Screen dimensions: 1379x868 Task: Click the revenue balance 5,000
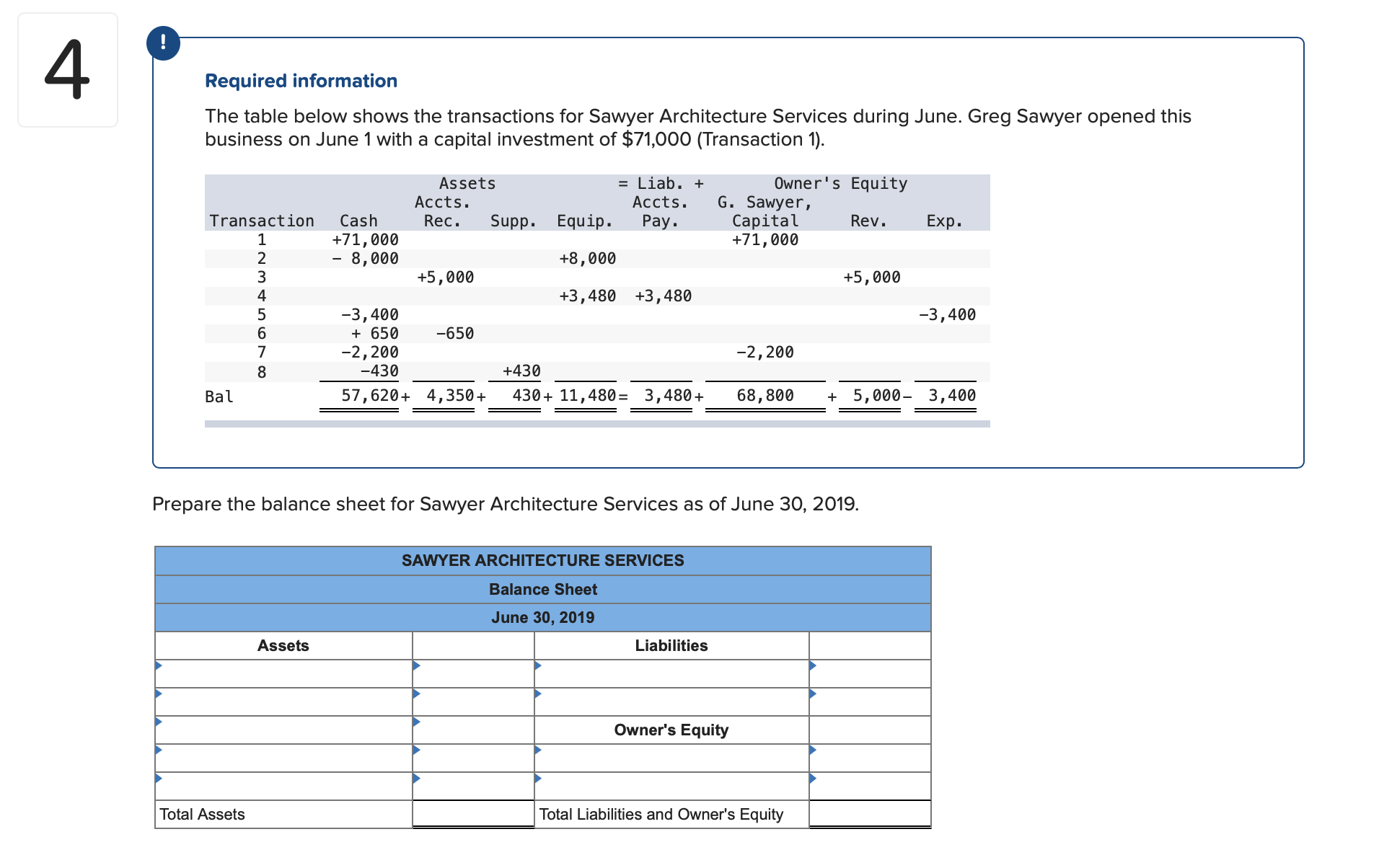(876, 395)
